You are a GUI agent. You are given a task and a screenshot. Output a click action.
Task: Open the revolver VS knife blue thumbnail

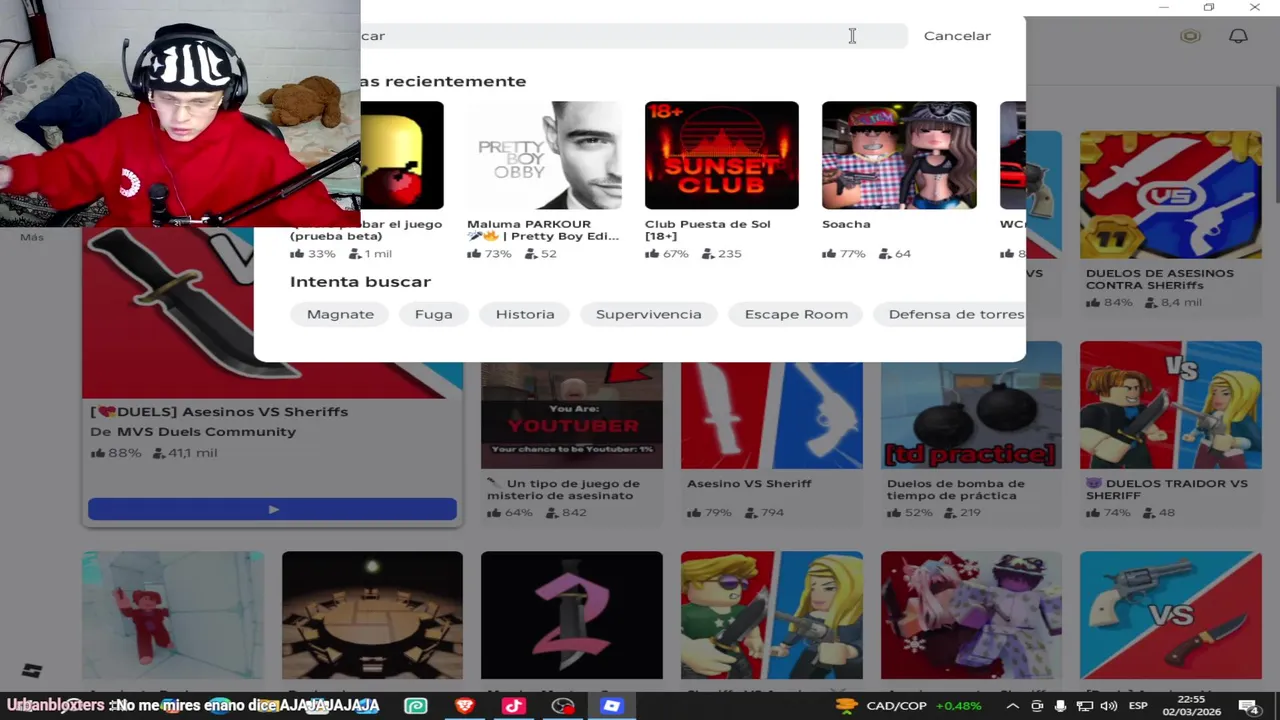[x=1171, y=615]
